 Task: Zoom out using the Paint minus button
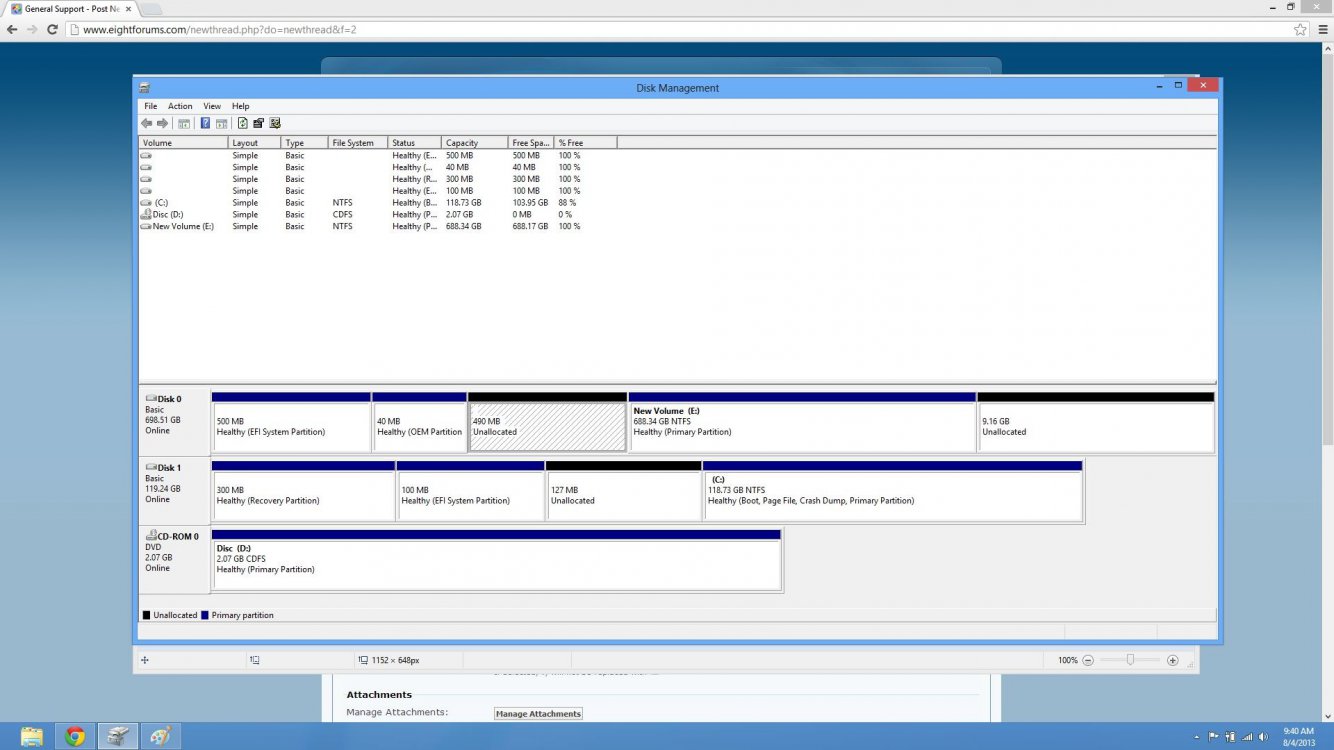click(1088, 660)
